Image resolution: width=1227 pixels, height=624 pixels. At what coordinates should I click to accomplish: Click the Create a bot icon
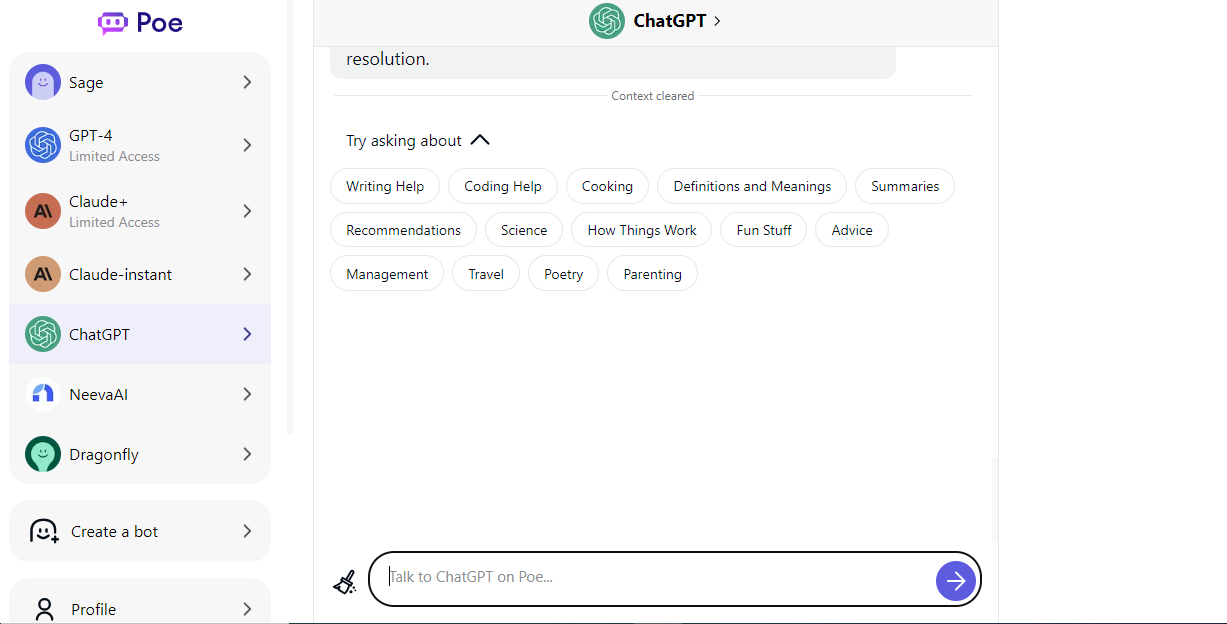coord(44,531)
